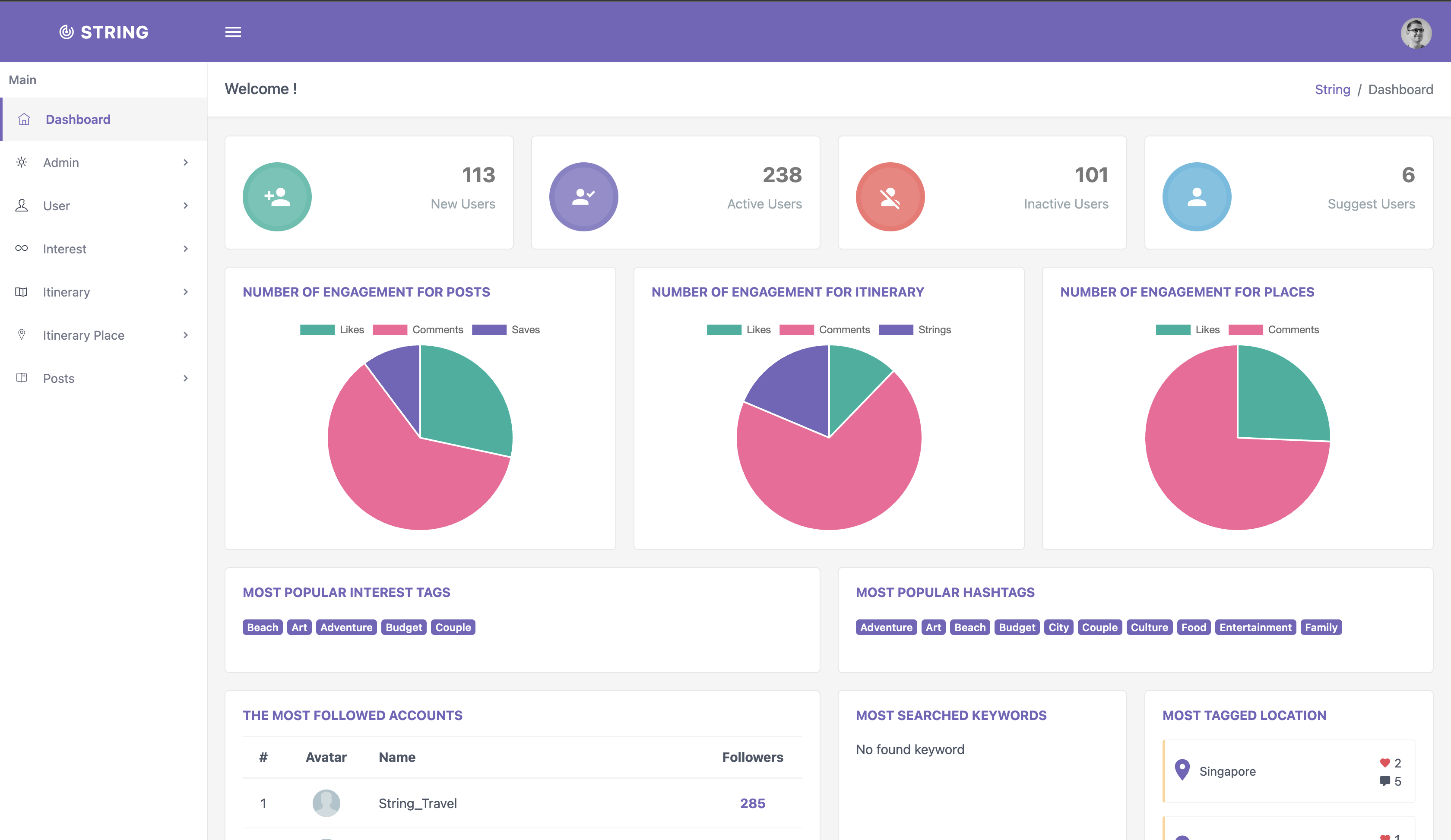Image resolution: width=1451 pixels, height=840 pixels.
Task: Select Dashboard in the sidebar
Action: click(78, 120)
